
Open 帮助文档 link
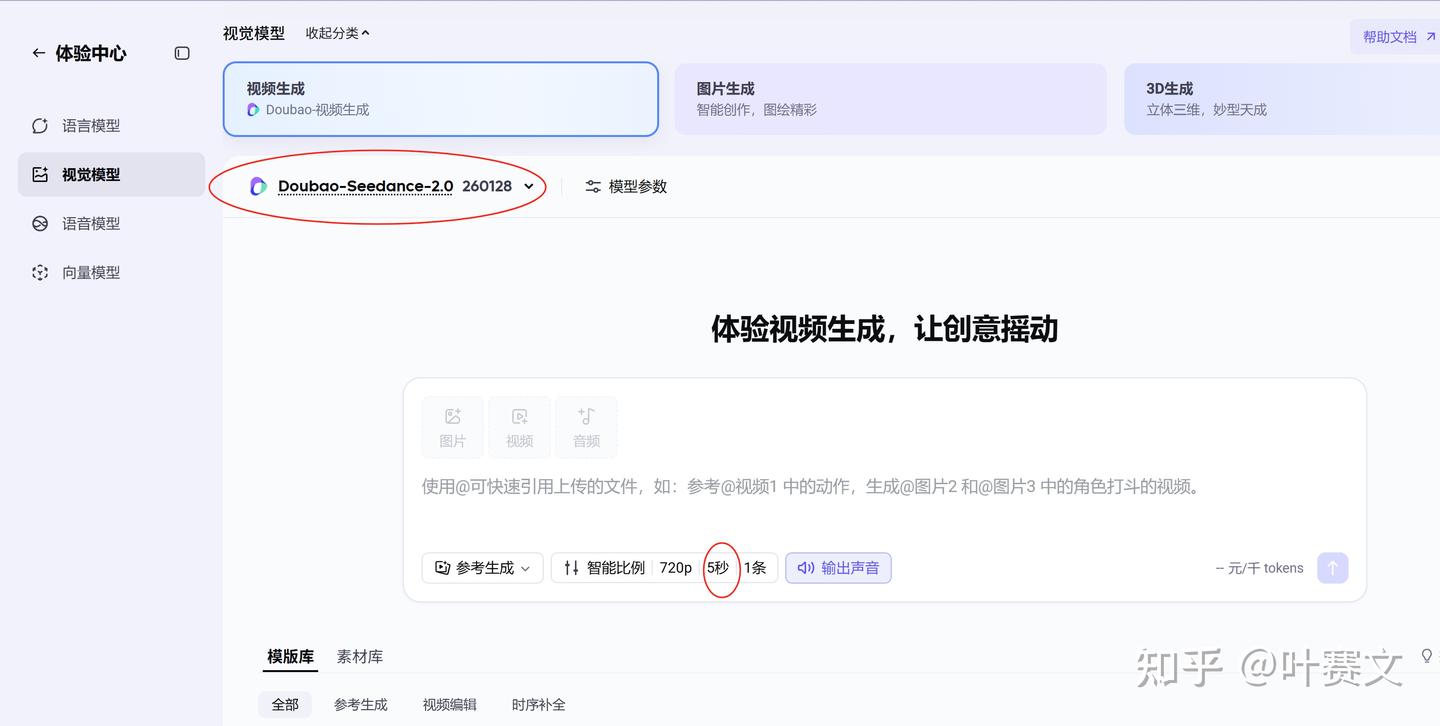click(1398, 37)
